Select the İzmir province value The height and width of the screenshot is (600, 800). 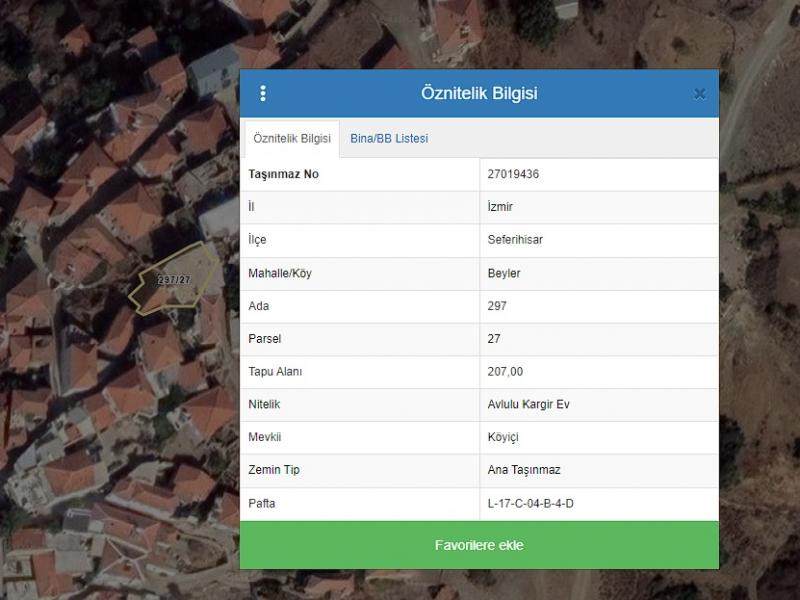click(500, 207)
